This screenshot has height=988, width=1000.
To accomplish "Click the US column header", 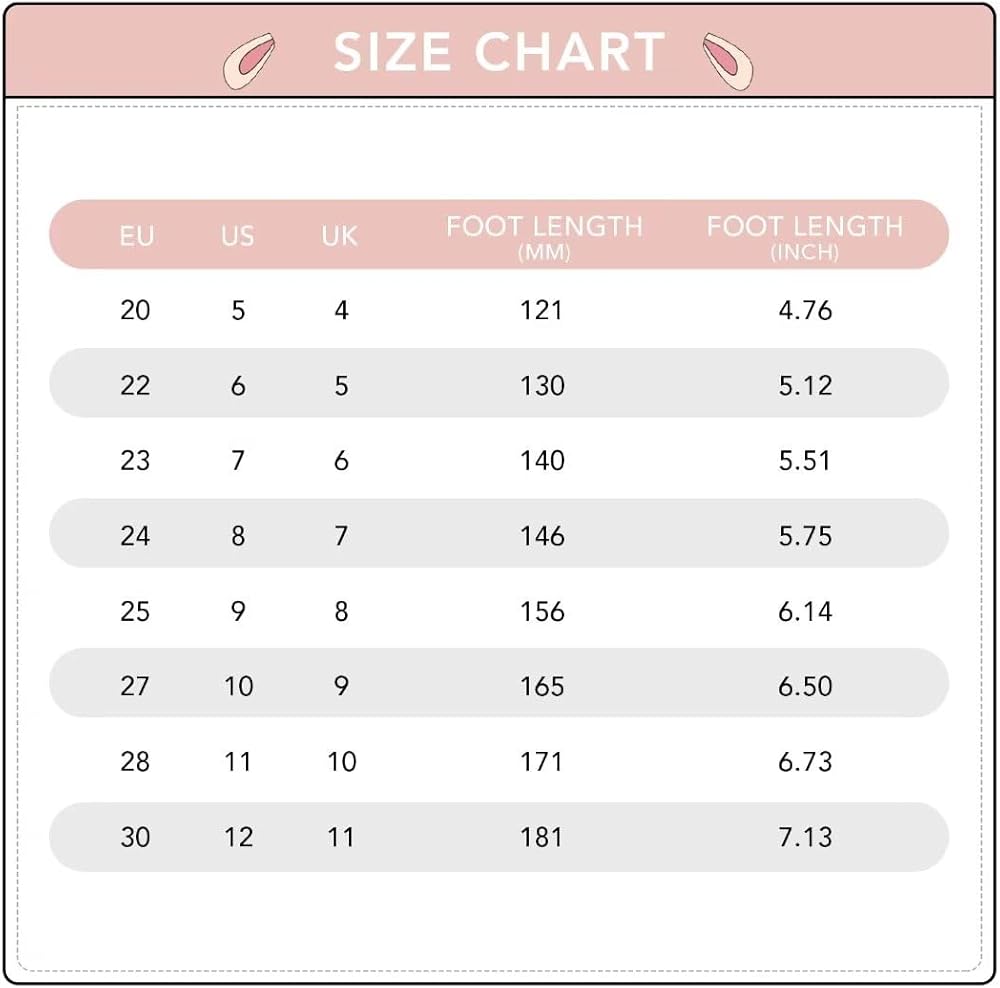I will [x=238, y=236].
